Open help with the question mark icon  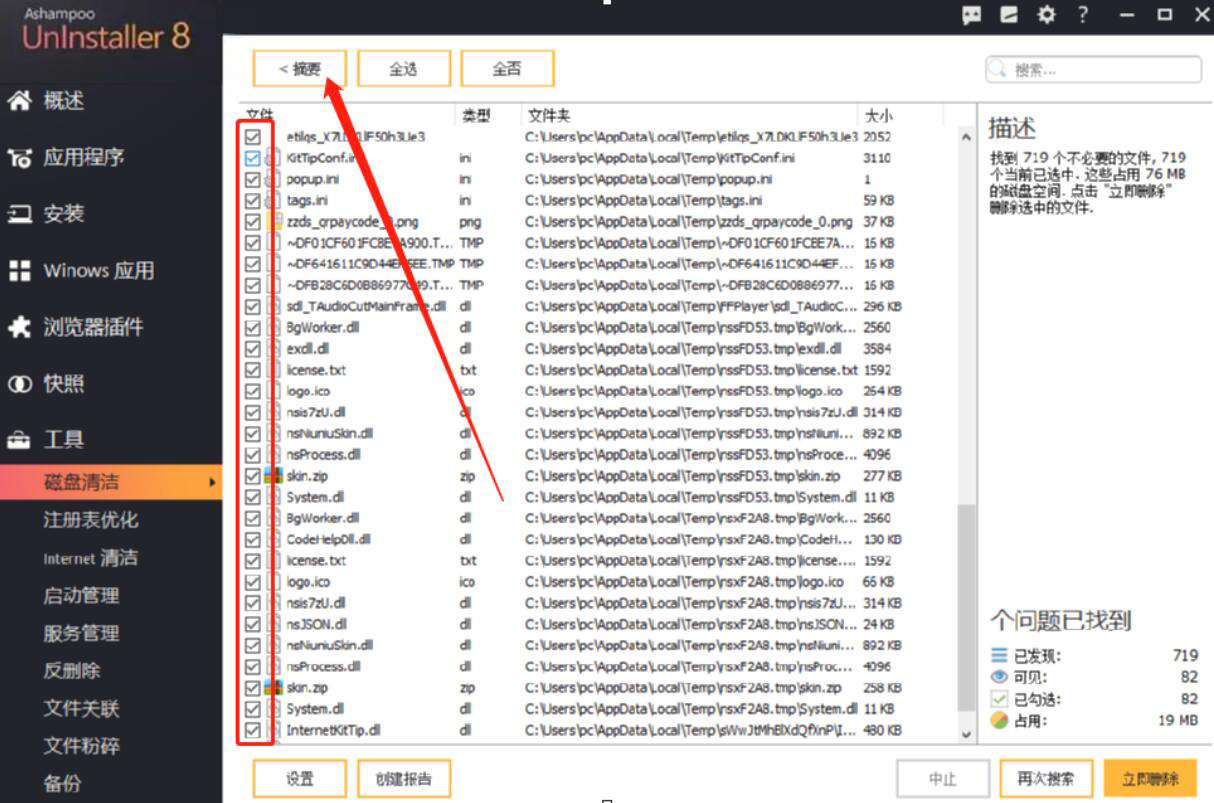pyautogui.click(x=1083, y=15)
